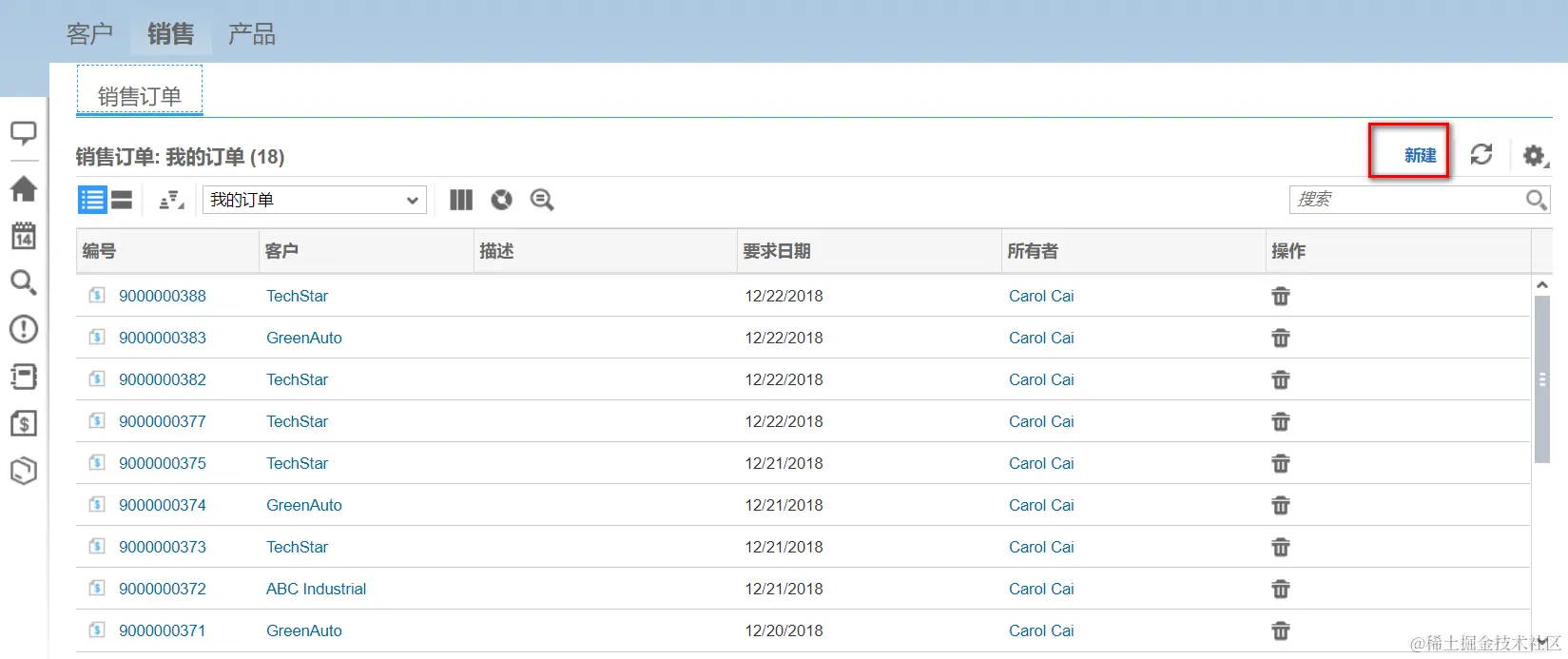This screenshot has width=1568, height=659.
Task: Open the calendar icon in sidebar
Action: pyautogui.click(x=24, y=235)
